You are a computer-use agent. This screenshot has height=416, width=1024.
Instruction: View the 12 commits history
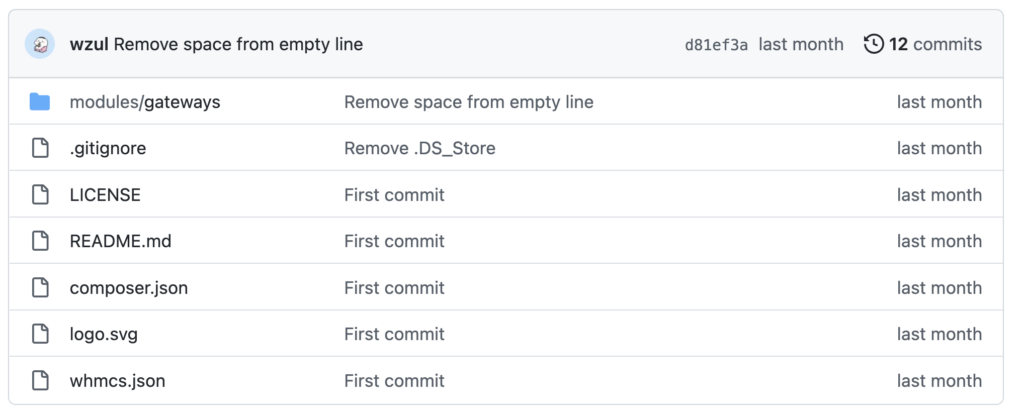tap(935, 44)
